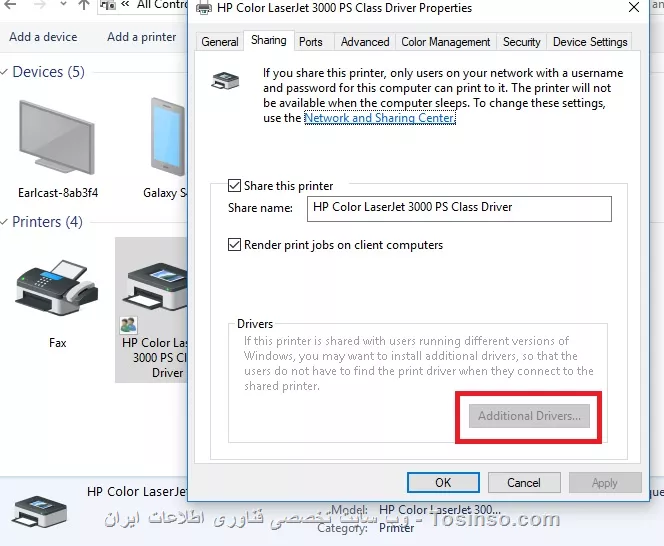
Task: Go to the Color Management tab
Action: point(445,42)
